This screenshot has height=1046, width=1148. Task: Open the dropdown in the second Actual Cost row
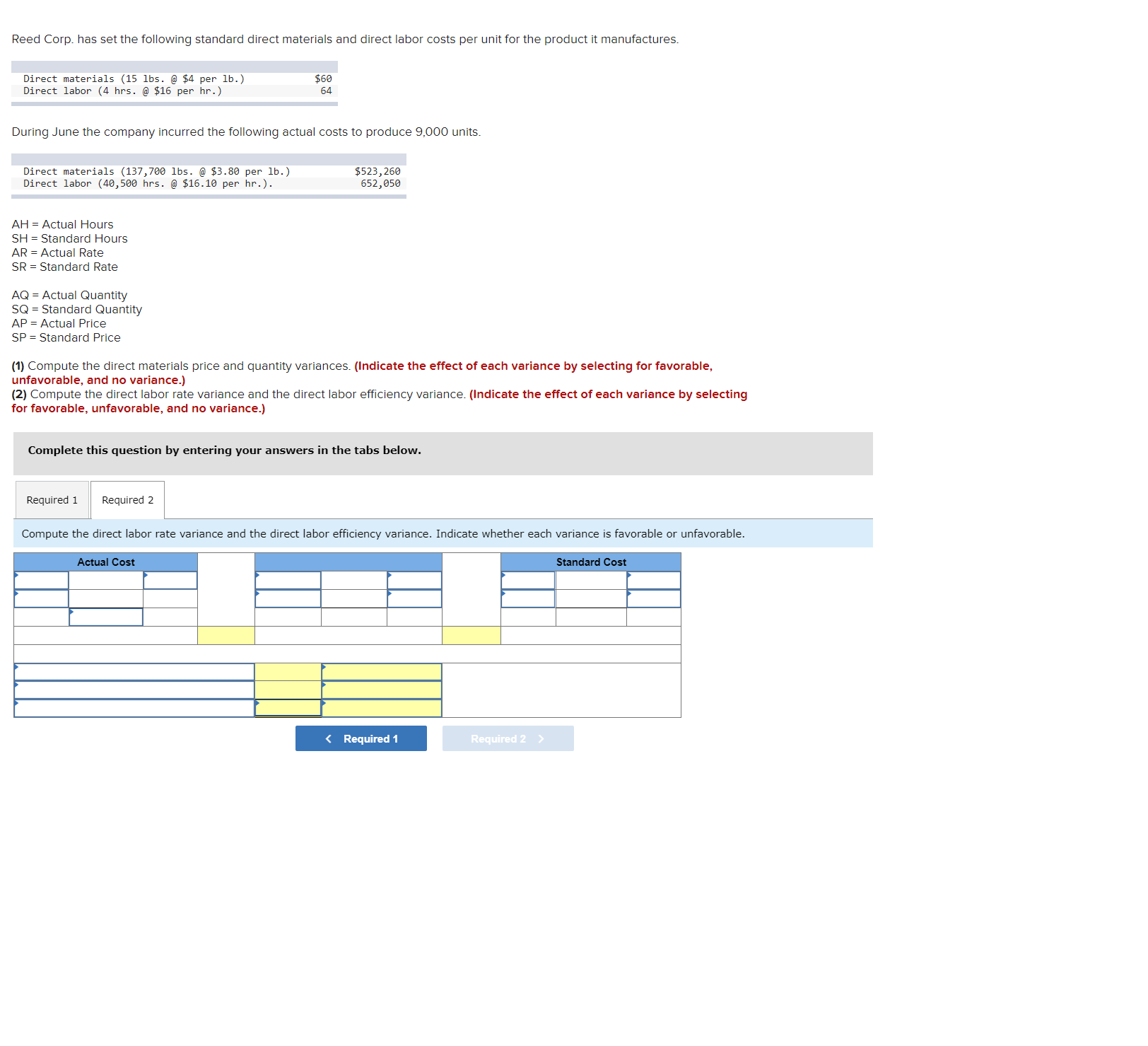(x=41, y=598)
